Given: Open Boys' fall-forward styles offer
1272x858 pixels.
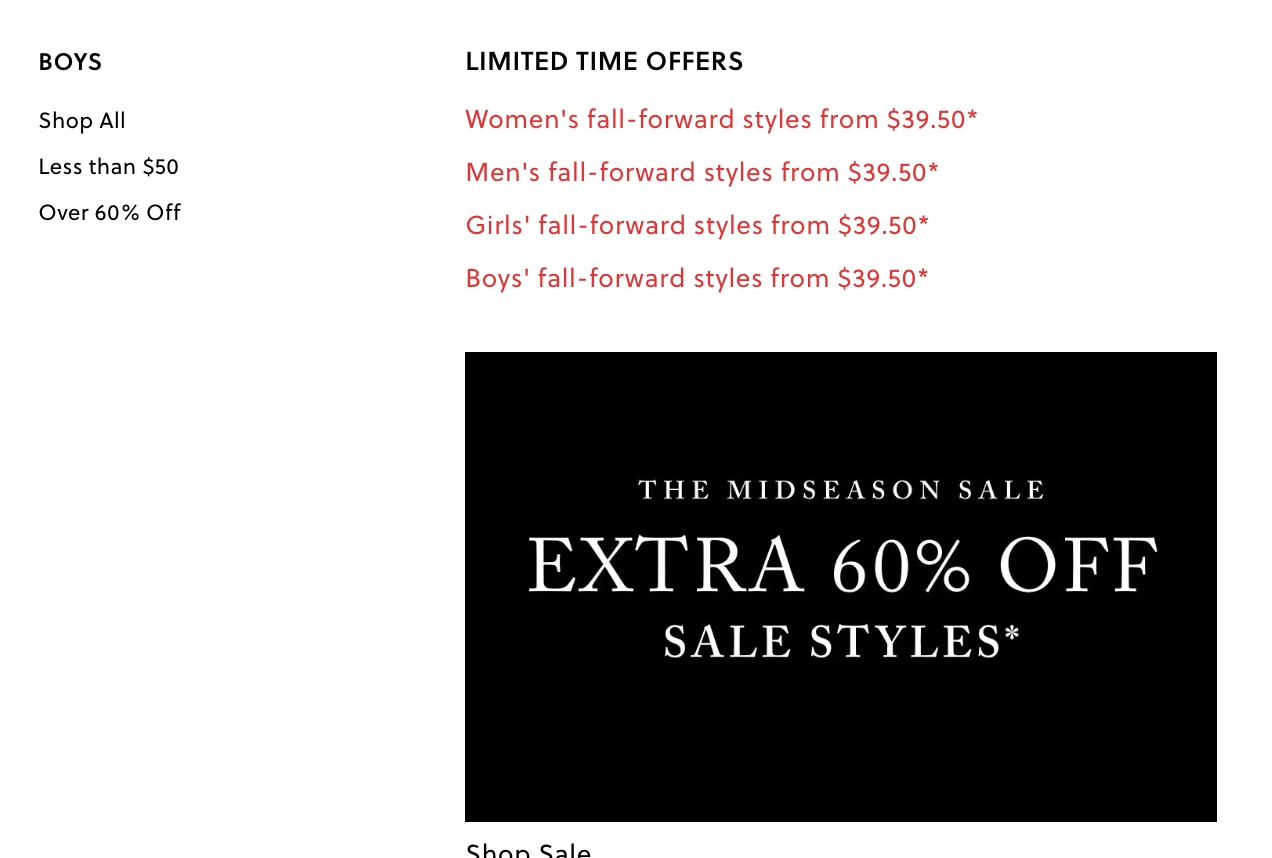Looking at the screenshot, I should pyautogui.click(x=696, y=279).
